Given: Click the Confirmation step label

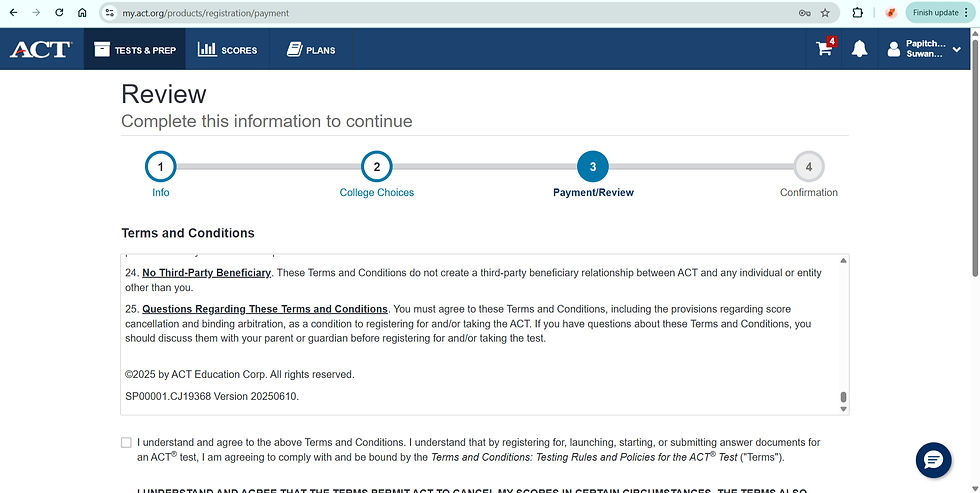Looking at the screenshot, I should pos(809,192).
